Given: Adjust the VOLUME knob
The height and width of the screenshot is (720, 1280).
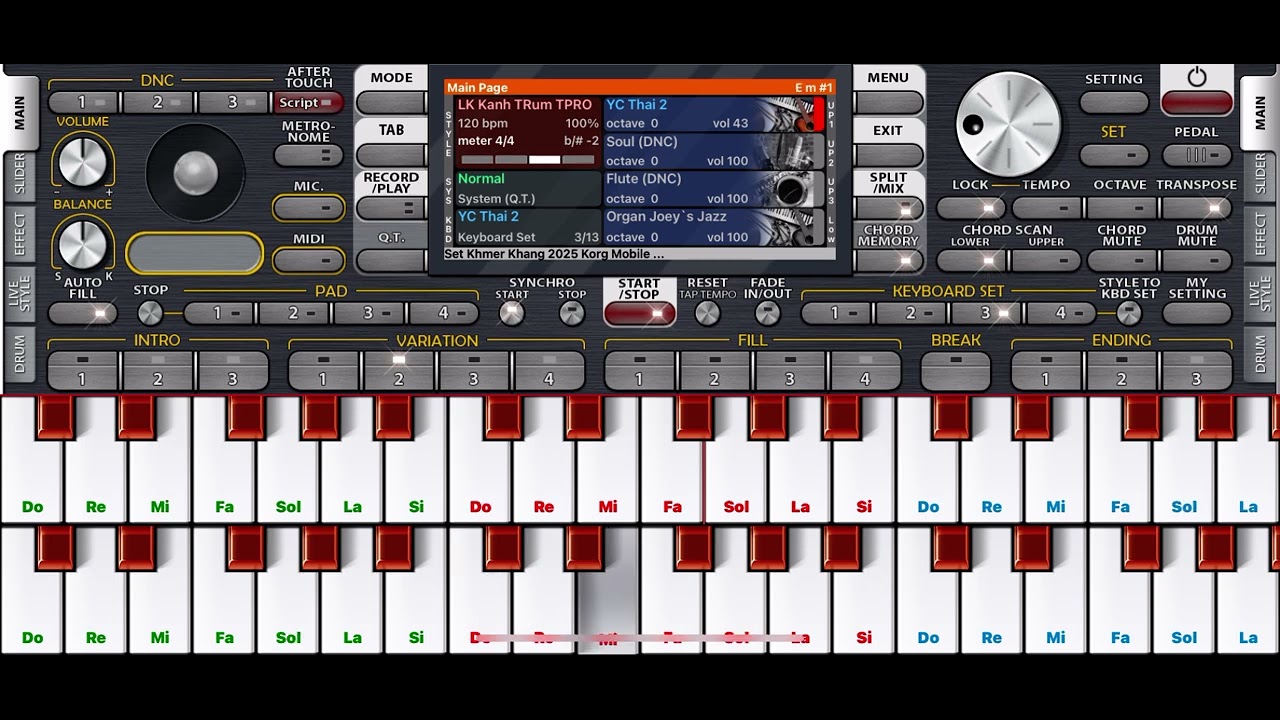Looking at the screenshot, I should pos(83,160).
